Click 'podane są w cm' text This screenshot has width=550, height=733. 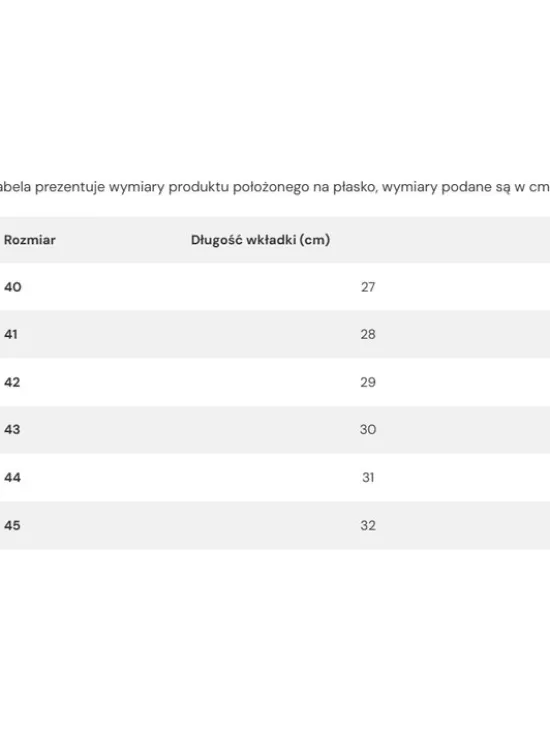(x=495, y=187)
